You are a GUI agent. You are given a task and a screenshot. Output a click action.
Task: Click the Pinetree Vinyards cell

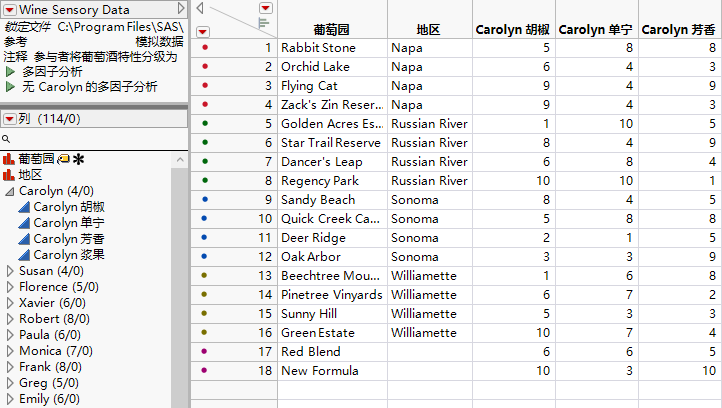(332, 295)
